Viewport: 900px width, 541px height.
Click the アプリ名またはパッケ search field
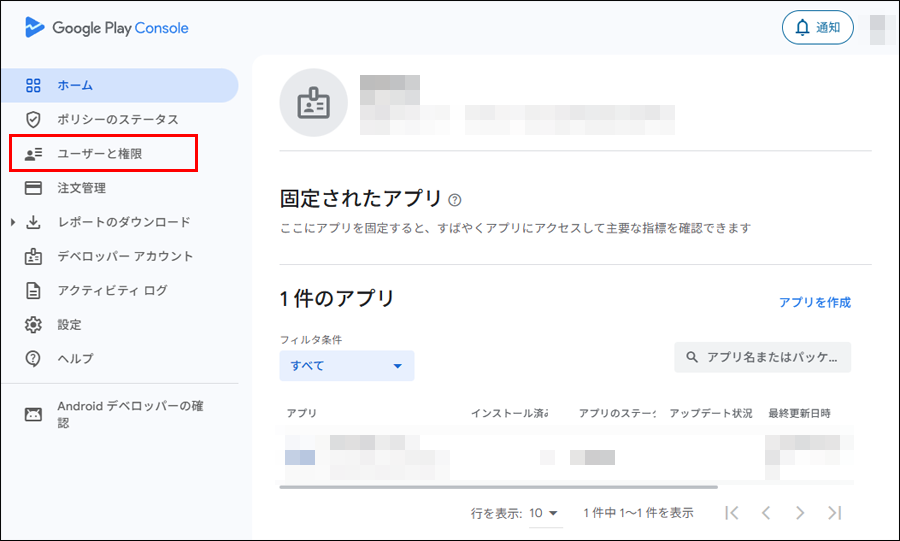pyautogui.click(x=762, y=357)
